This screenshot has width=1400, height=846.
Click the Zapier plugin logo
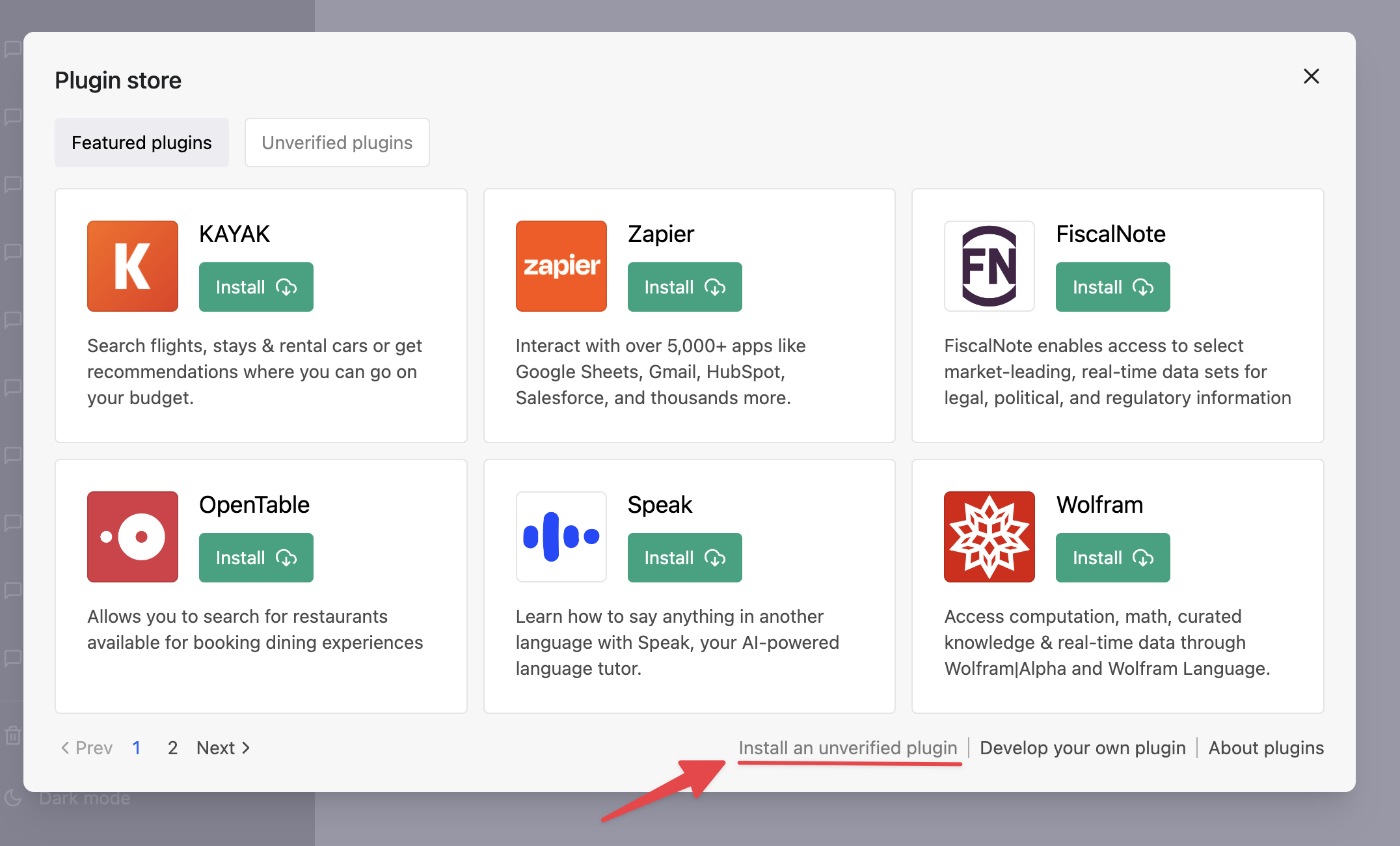tap(561, 266)
